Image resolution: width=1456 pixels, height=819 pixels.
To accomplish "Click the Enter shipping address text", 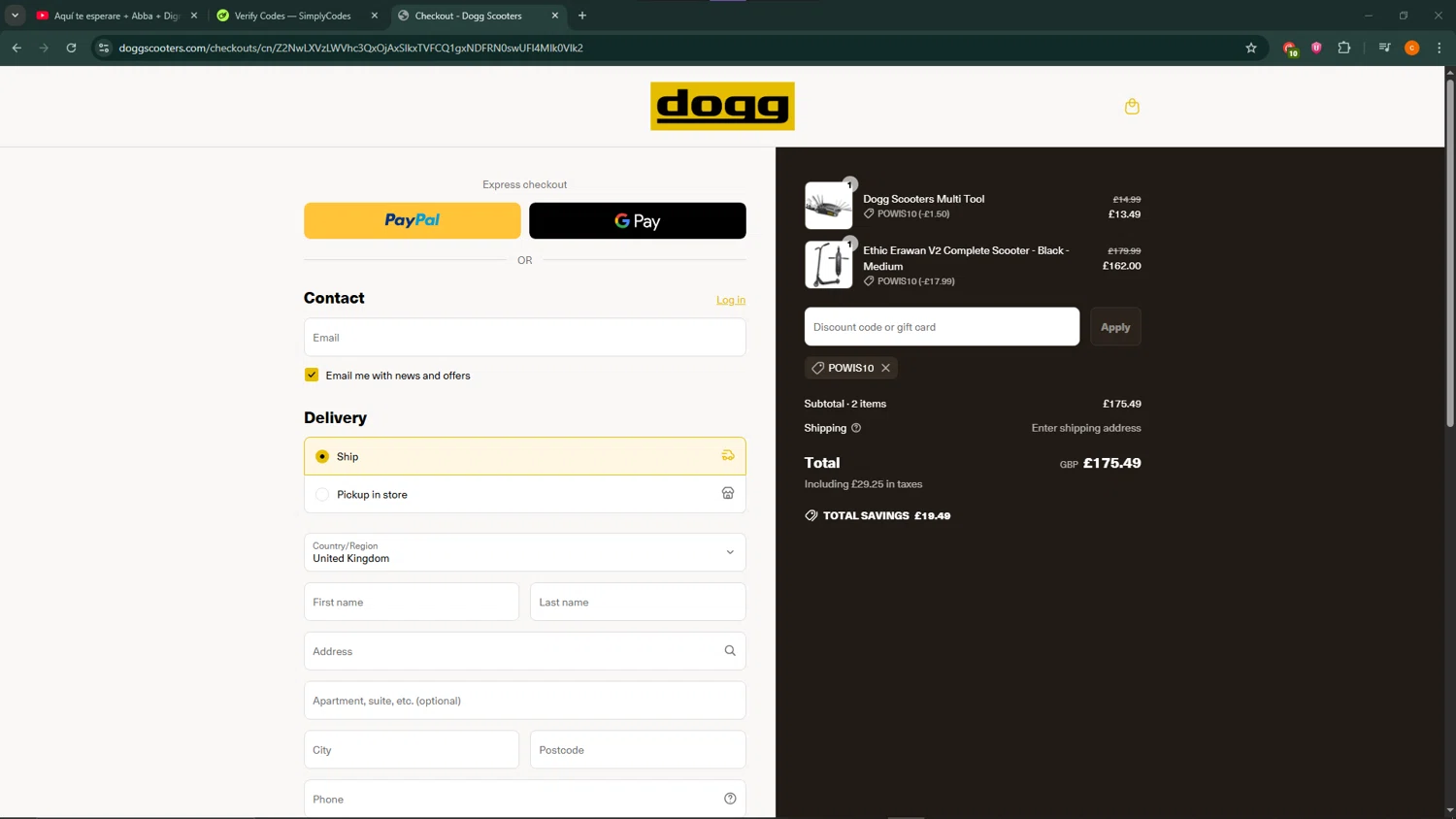I will (1086, 428).
